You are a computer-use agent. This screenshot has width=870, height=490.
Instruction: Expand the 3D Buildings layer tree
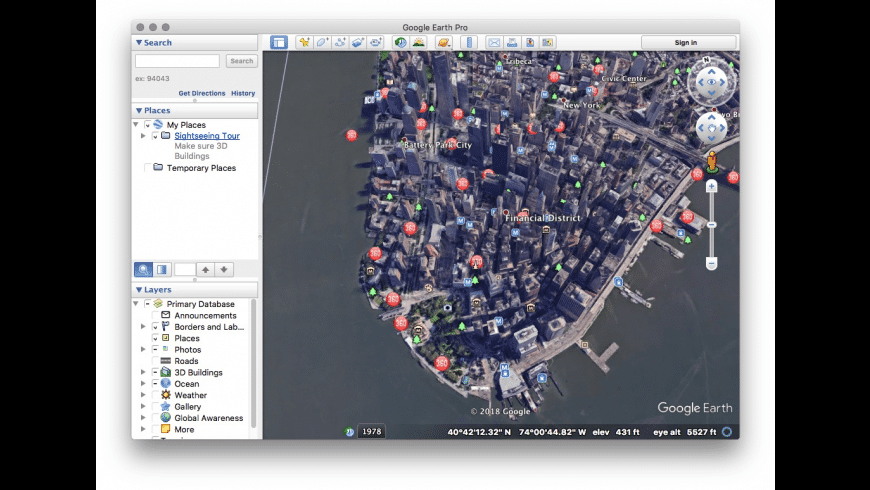(x=143, y=373)
